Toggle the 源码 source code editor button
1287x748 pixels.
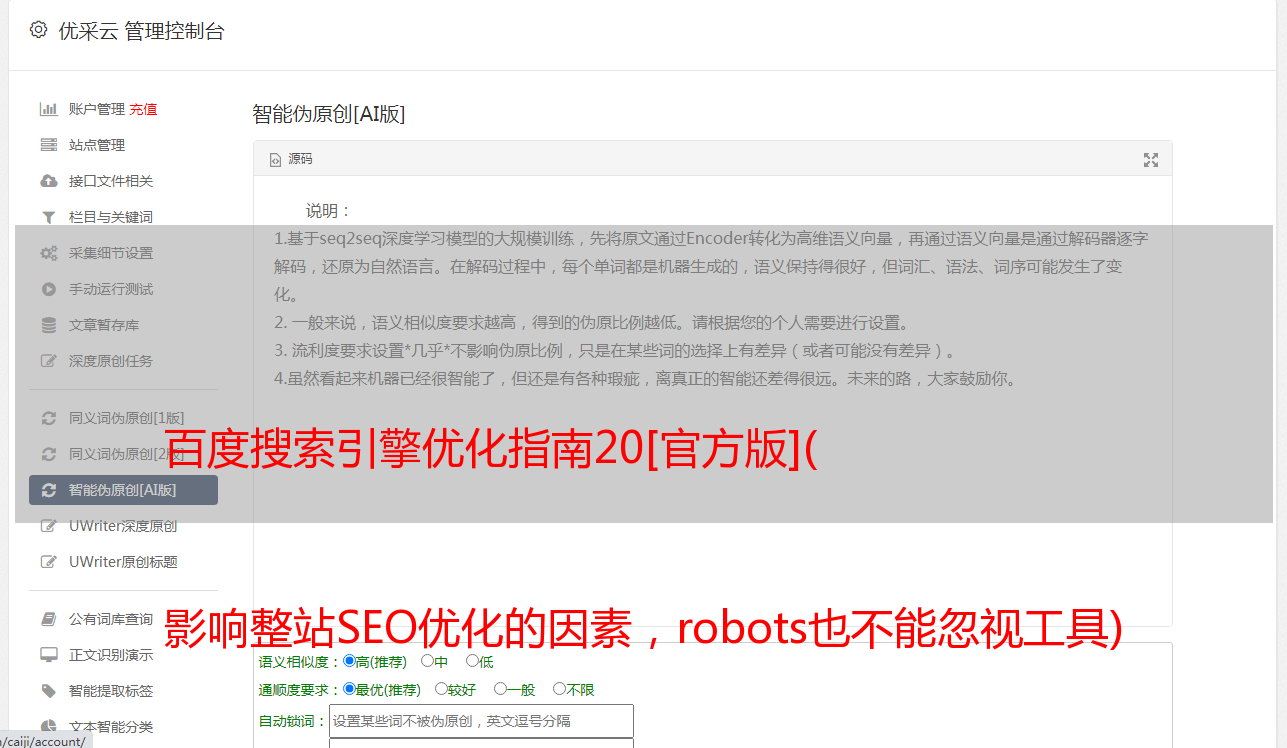[291, 159]
